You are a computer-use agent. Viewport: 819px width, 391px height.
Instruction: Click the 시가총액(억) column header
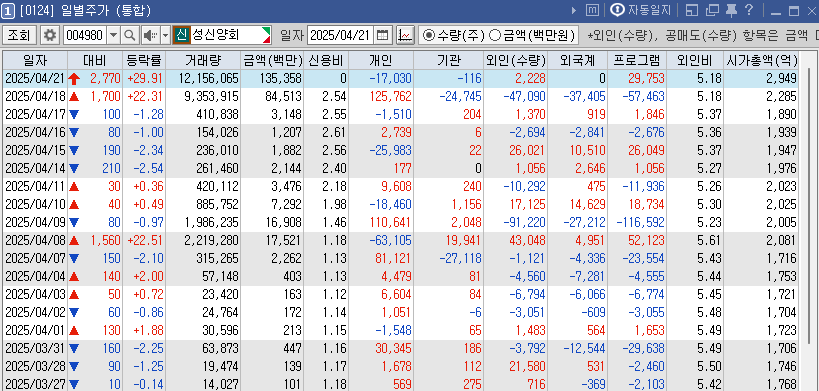point(762,61)
